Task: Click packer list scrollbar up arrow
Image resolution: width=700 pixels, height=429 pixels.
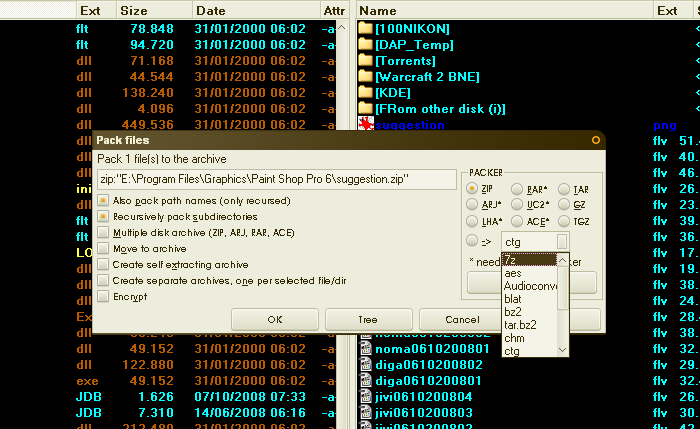Action: pos(562,260)
